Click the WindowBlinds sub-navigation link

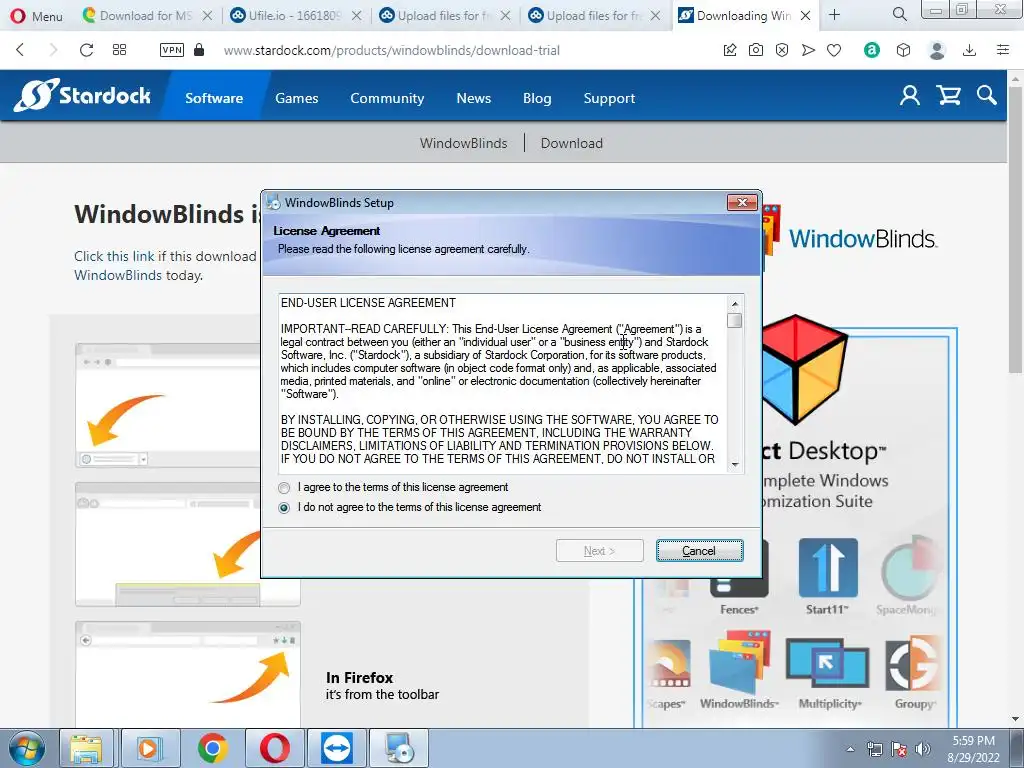click(x=463, y=143)
